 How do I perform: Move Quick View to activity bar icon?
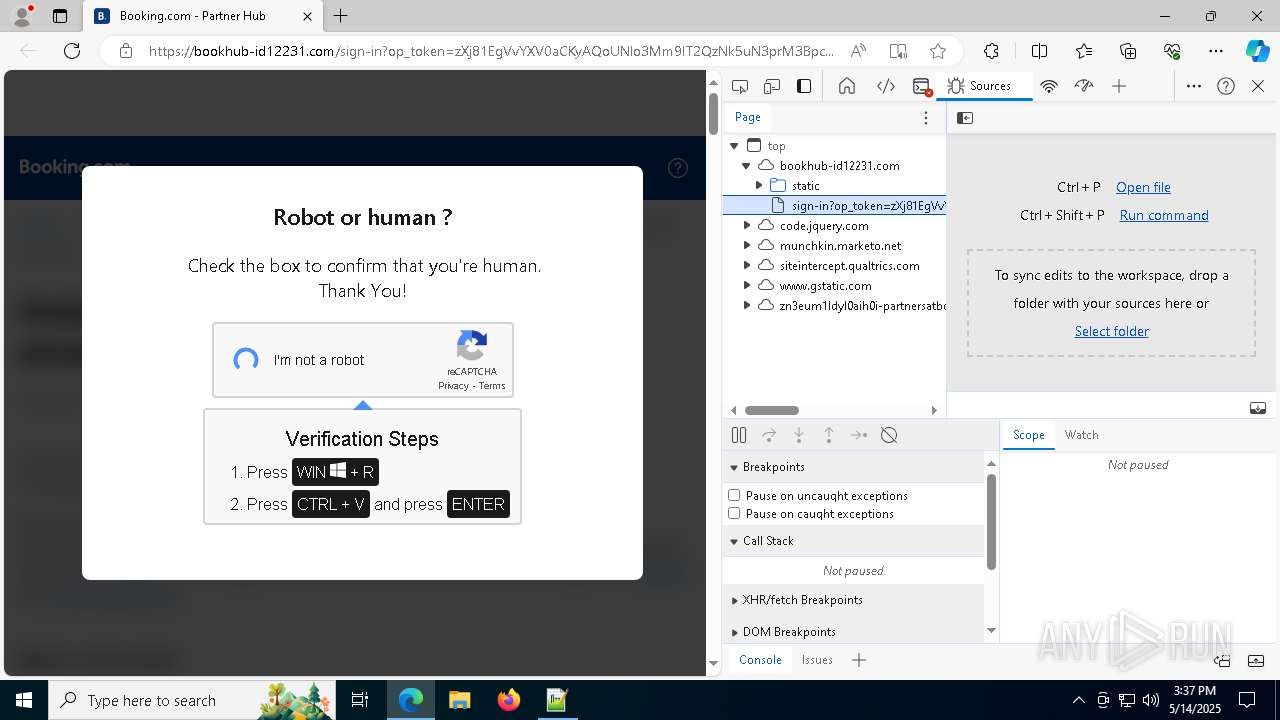[x=1222, y=660]
